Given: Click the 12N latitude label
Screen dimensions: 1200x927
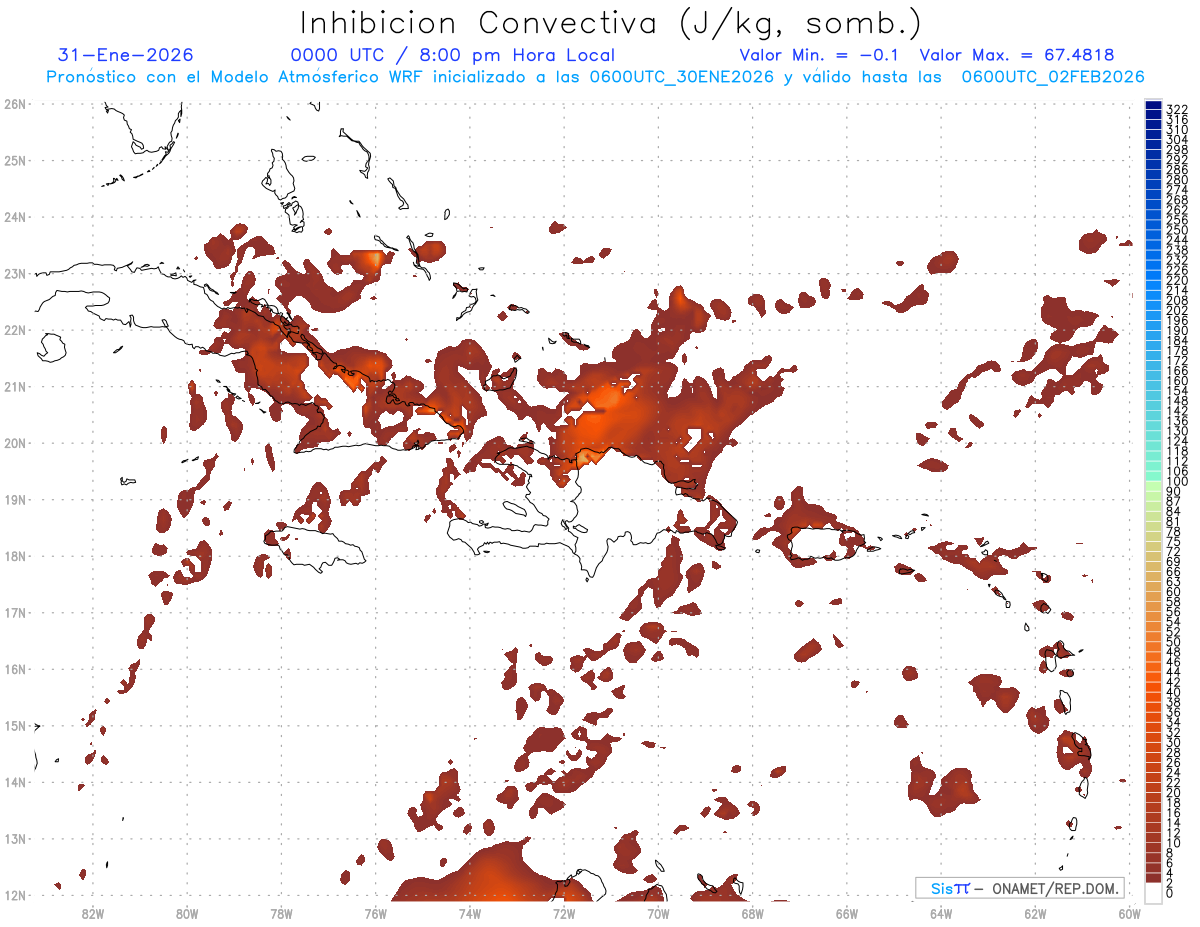Looking at the screenshot, I should coord(15,894).
